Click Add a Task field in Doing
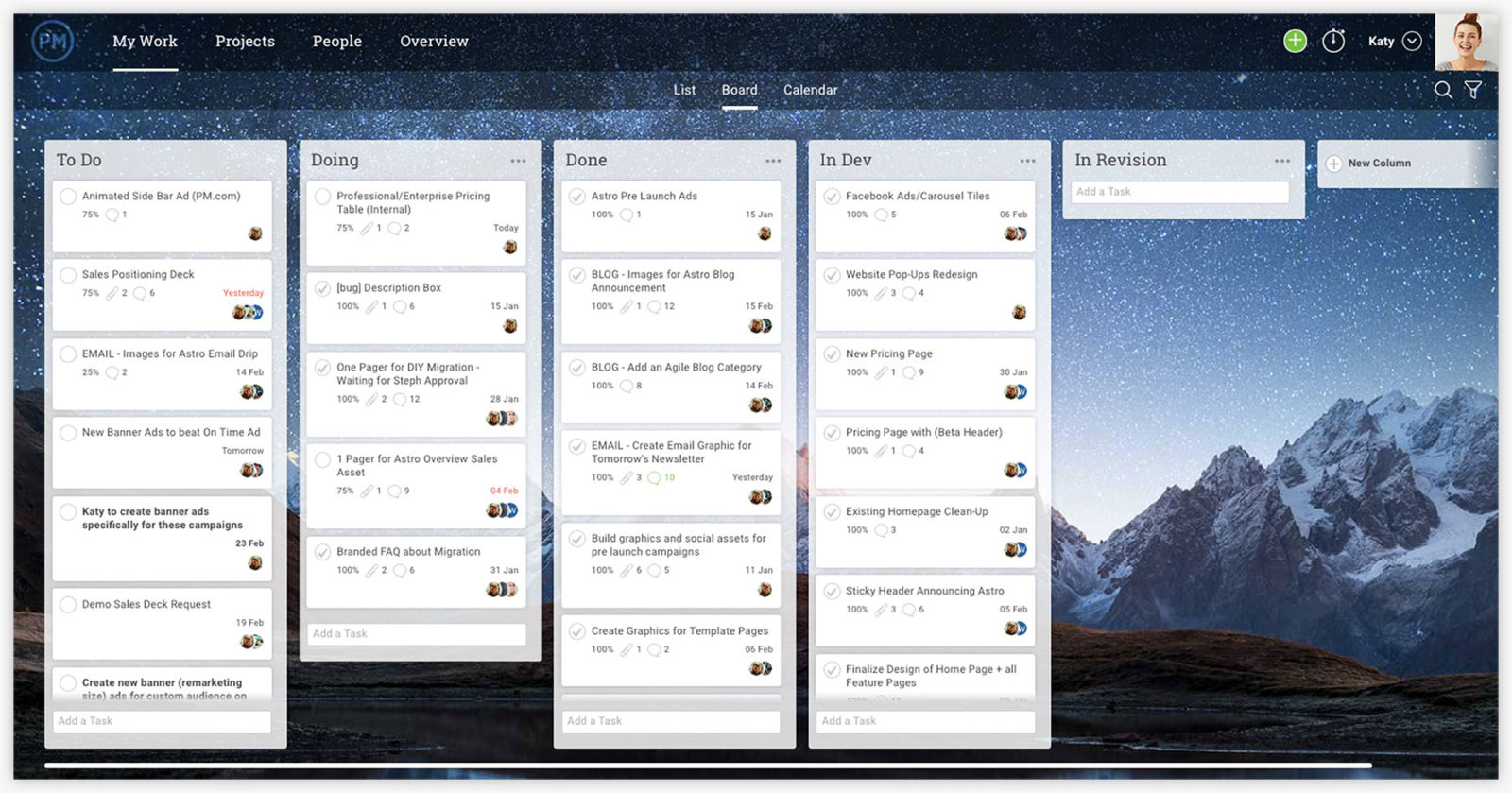The image size is (1512, 793). [x=416, y=634]
